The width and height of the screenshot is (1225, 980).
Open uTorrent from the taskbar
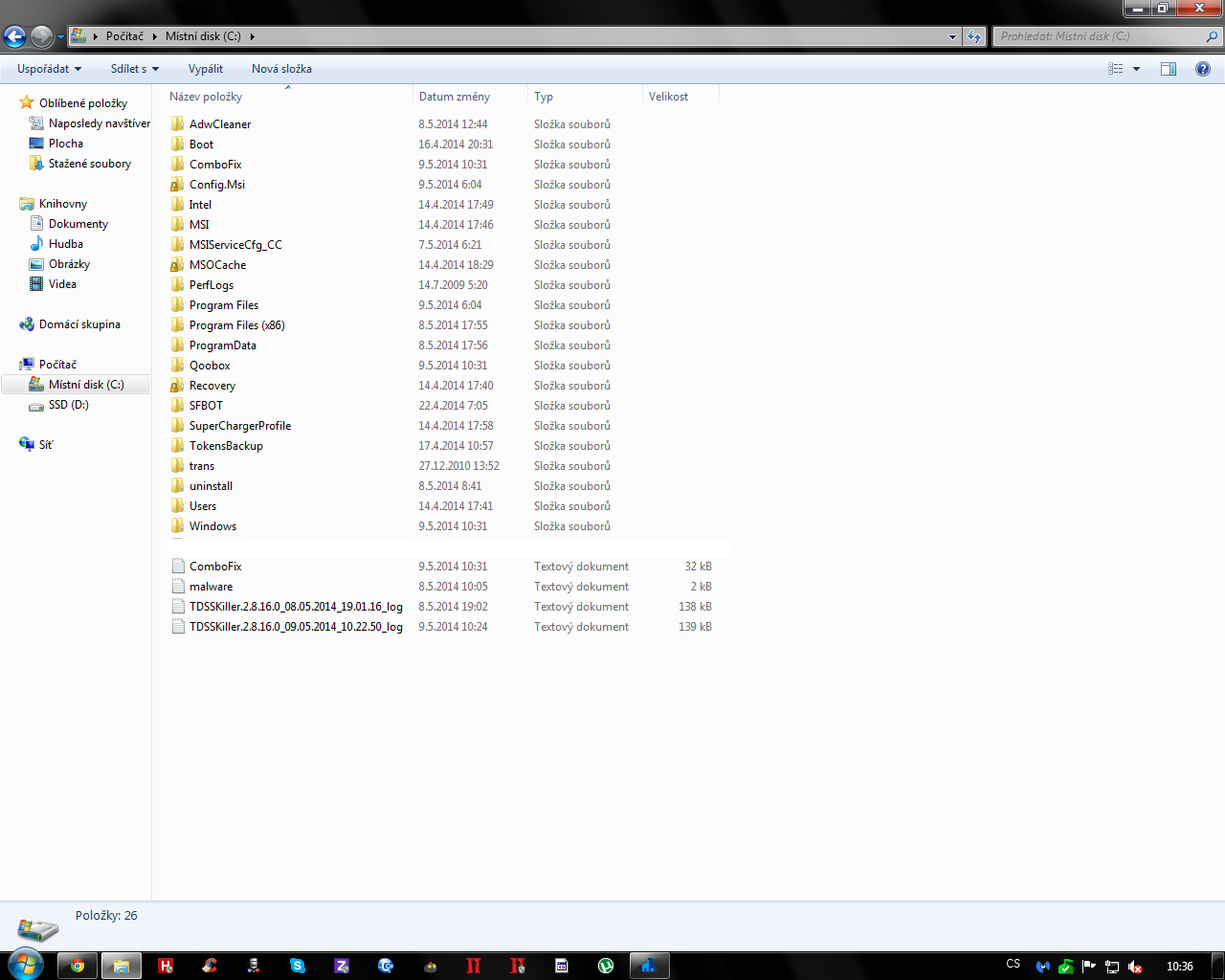tap(606, 966)
